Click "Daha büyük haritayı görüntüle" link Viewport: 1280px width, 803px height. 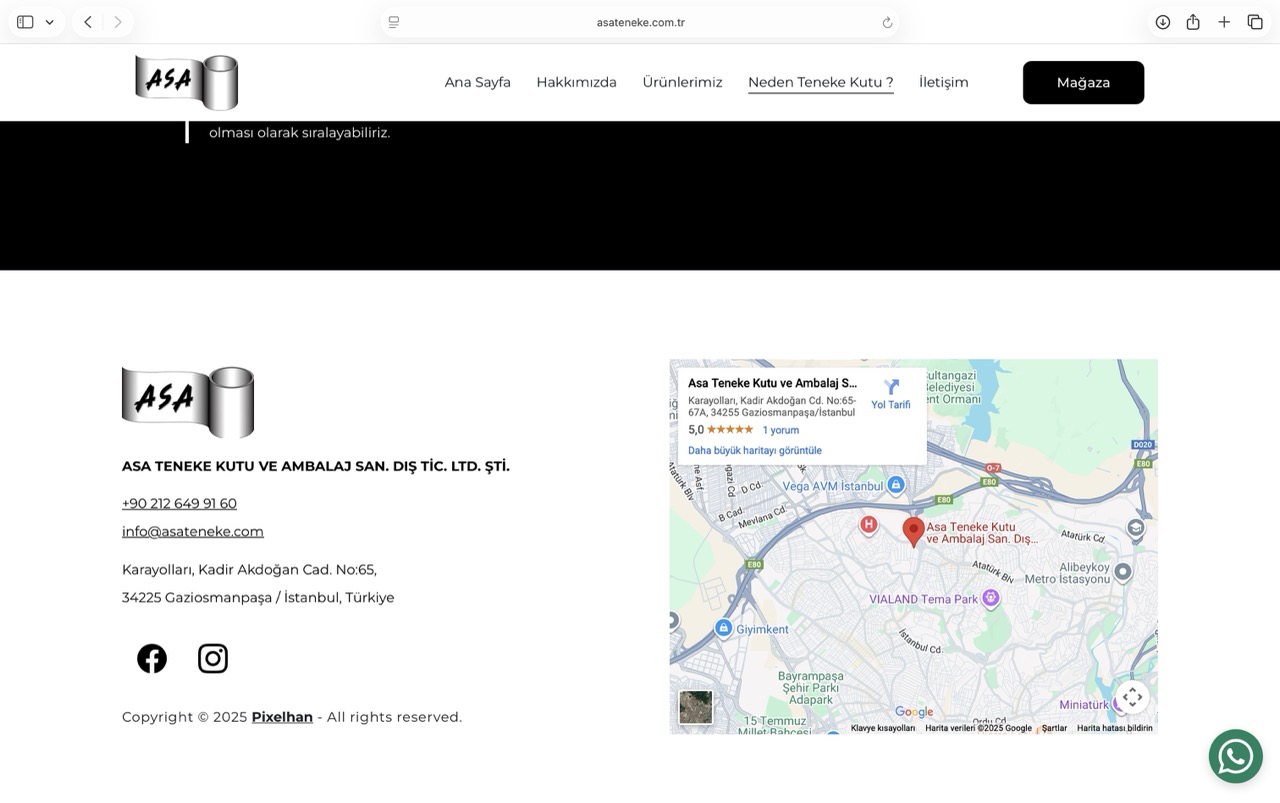(754, 450)
